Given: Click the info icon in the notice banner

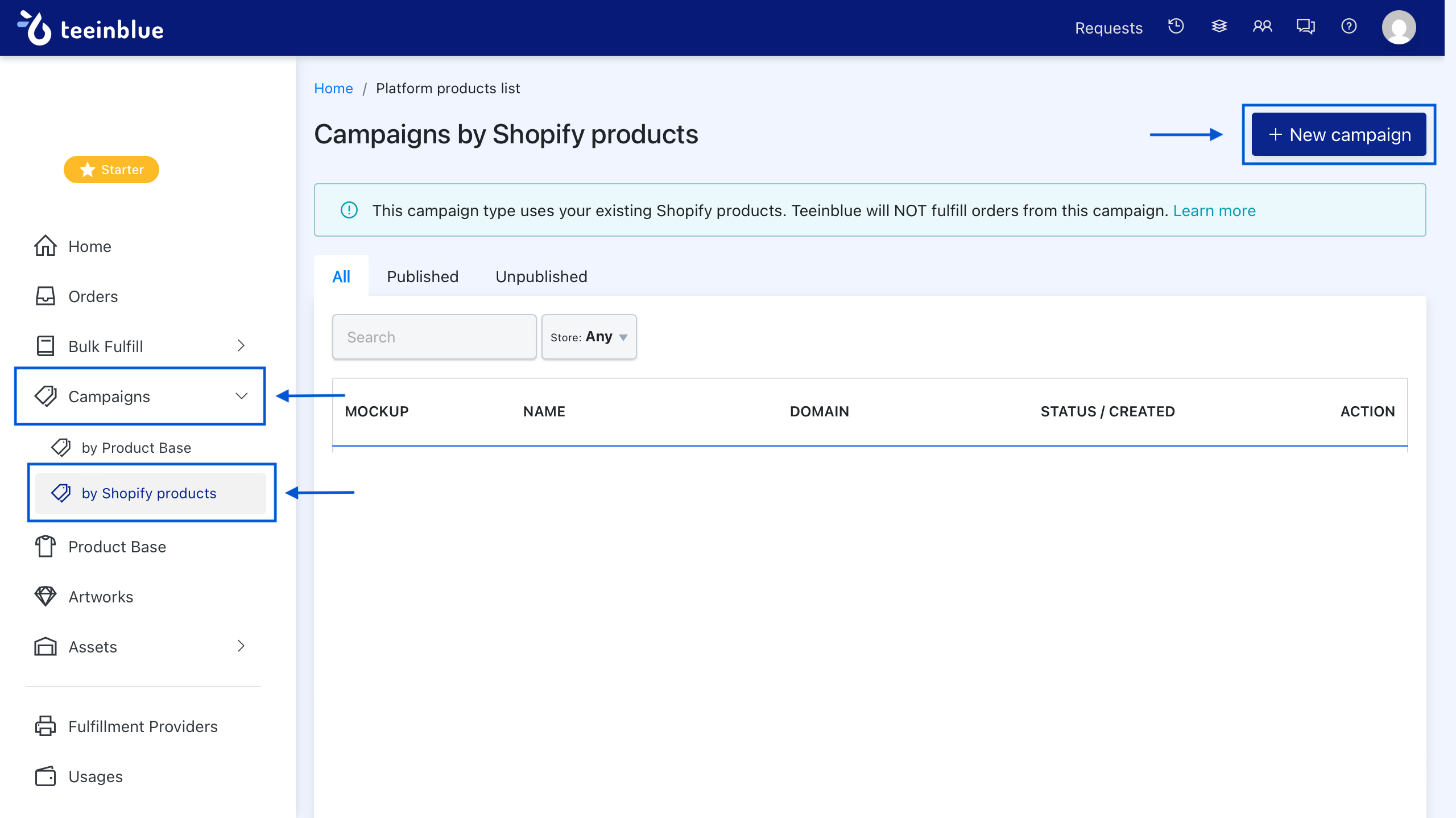Looking at the screenshot, I should point(349,210).
